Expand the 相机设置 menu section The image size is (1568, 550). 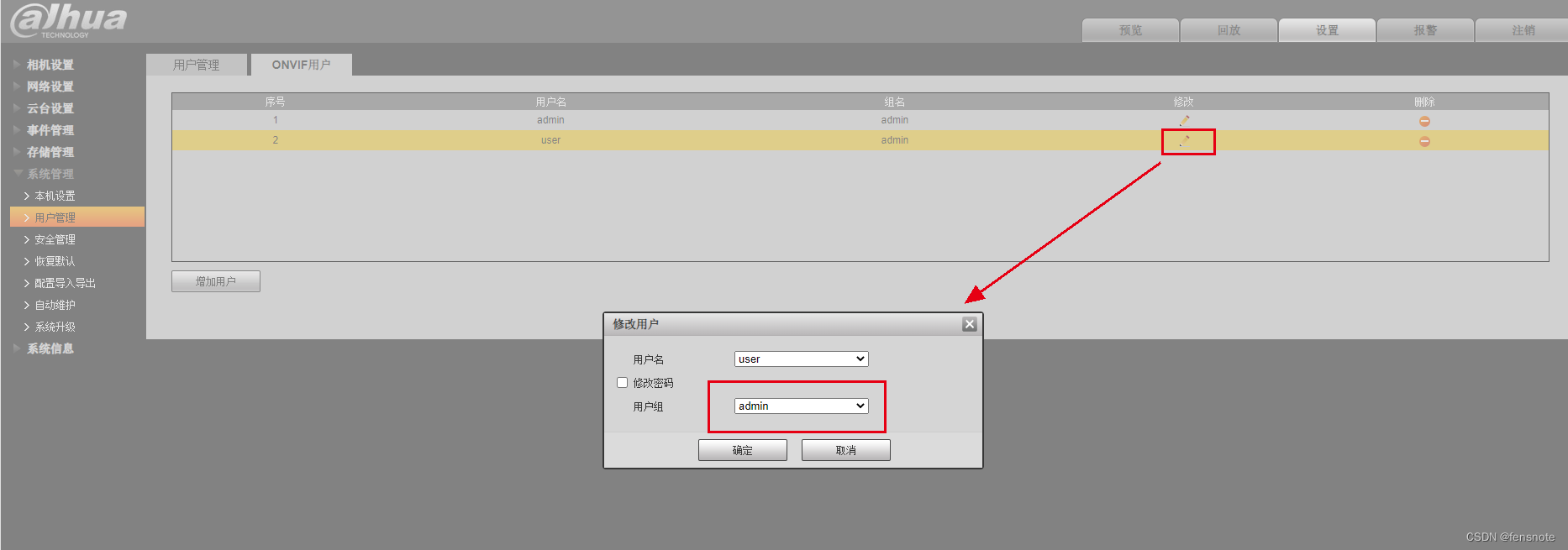coord(50,65)
